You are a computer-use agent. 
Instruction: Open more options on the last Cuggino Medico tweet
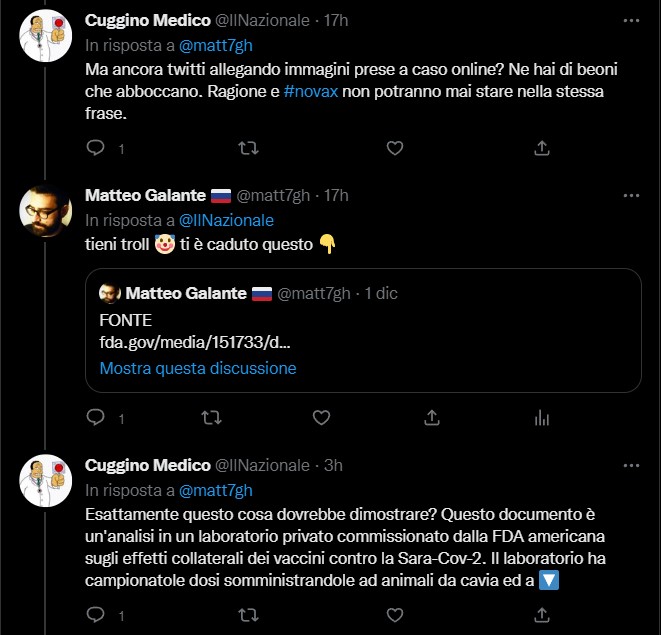click(631, 465)
